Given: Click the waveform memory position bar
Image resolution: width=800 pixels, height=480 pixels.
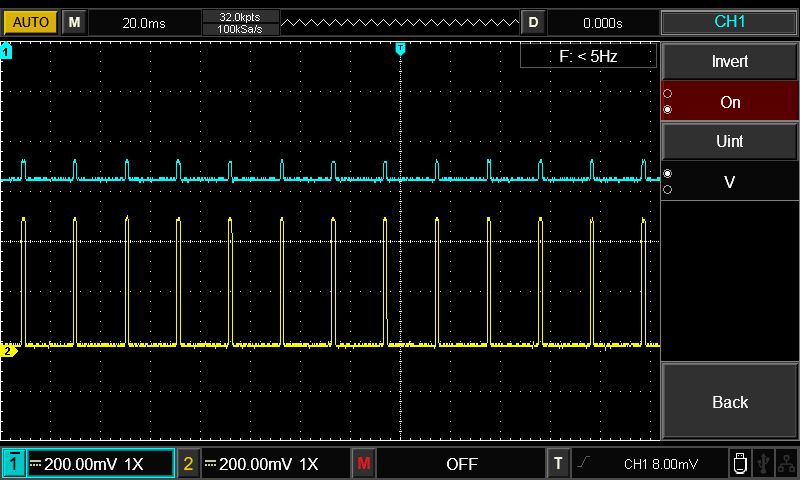Looking at the screenshot, I should point(400,22).
